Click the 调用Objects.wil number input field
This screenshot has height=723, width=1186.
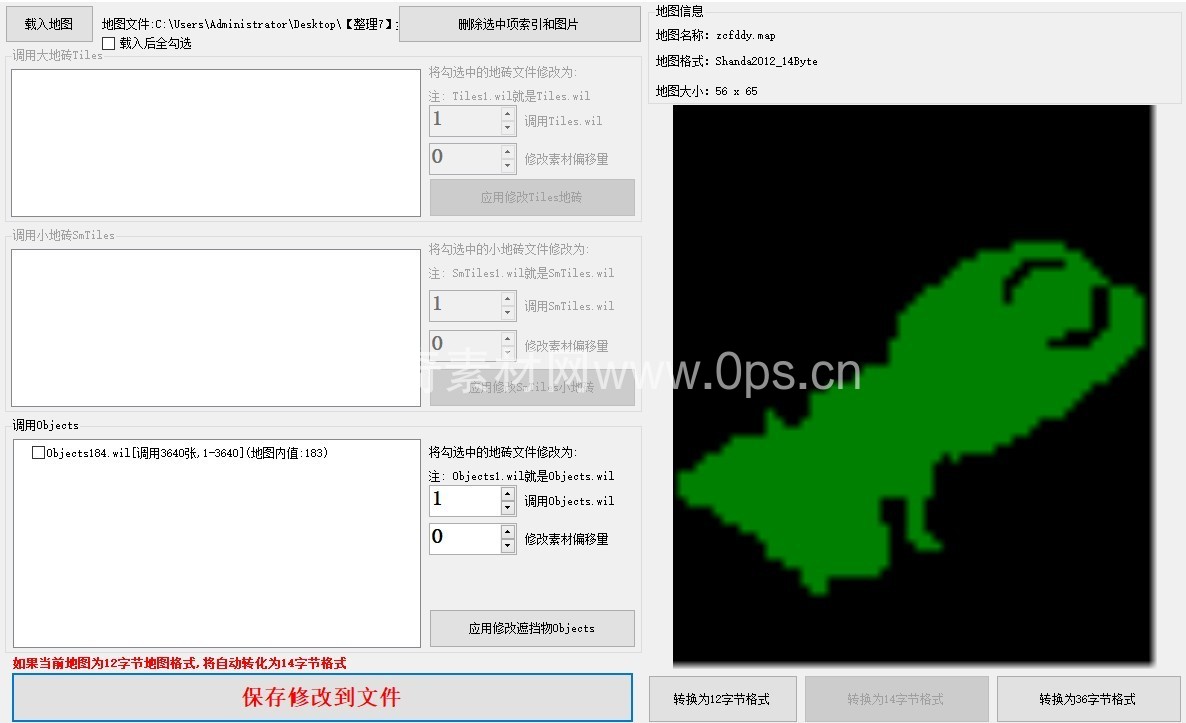(464, 501)
